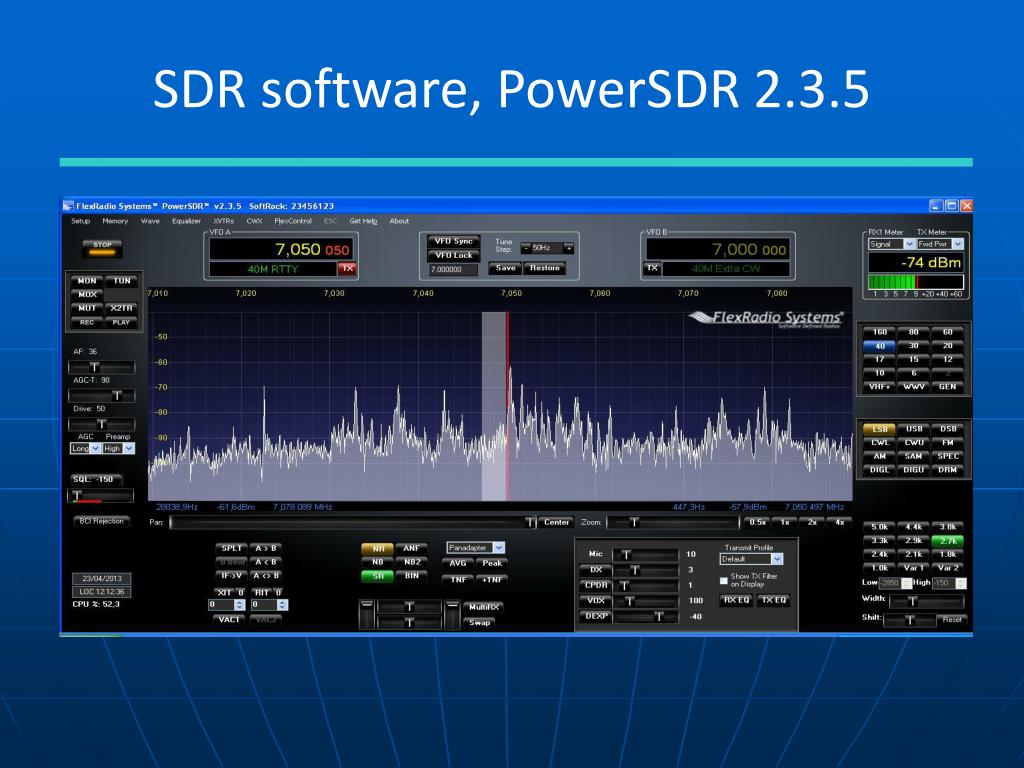The width and height of the screenshot is (1024, 768).
Task: Check Show TX Filter on Display
Action: pyautogui.click(x=724, y=580)
